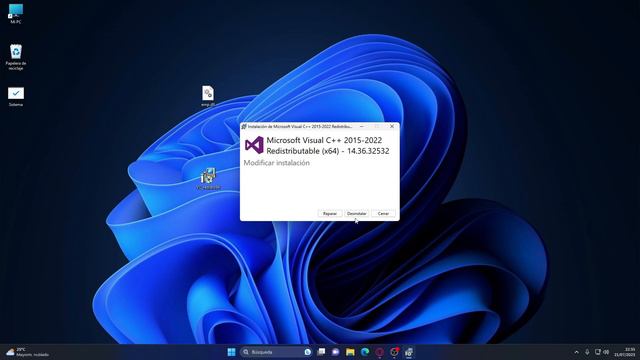Open File Explorer from the taskbar
This screenshot has height=360, width=640.
(x=350, y=352)
